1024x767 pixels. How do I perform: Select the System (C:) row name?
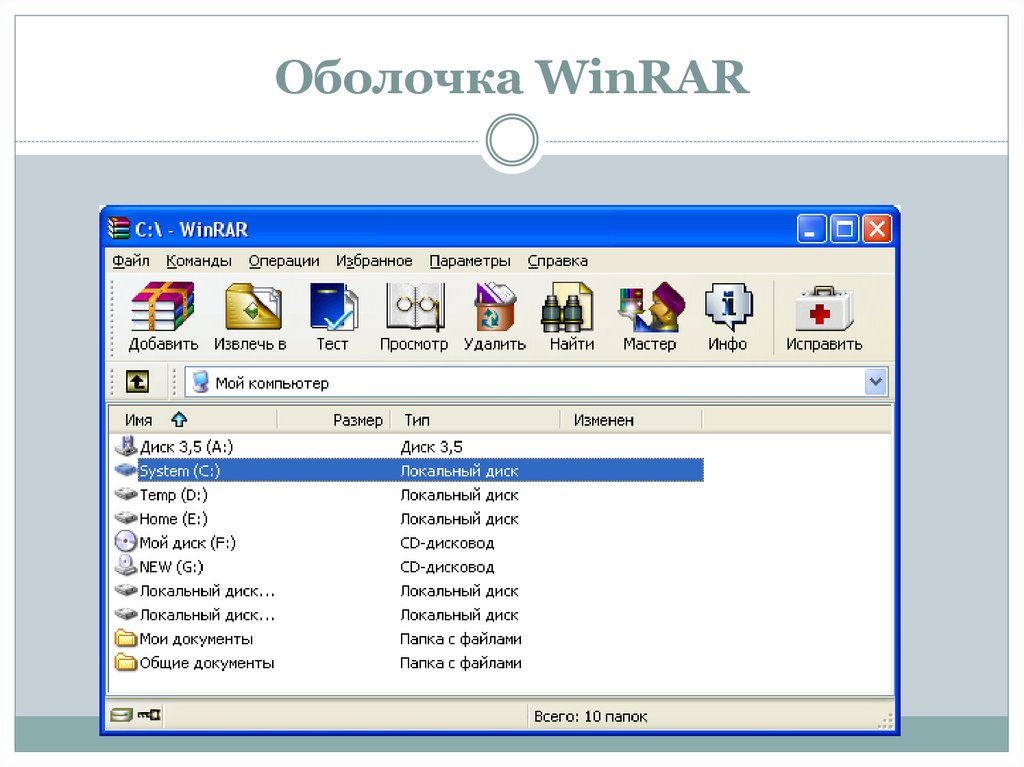click(180, 470)
